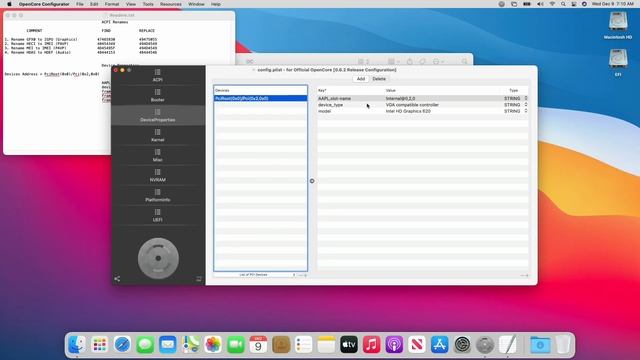Image resolution: width=640 pixels, height=360 pixels.
Task: Select the DeviceProperties sidebar section
Action: [158, 116]
